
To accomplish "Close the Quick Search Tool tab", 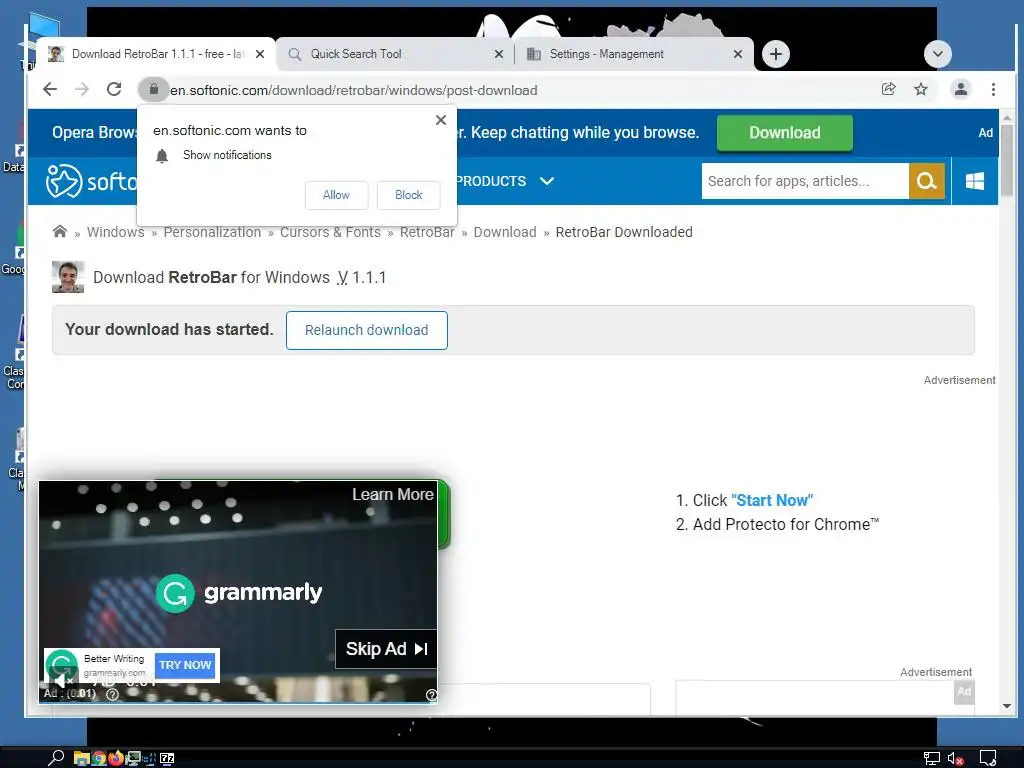I will tap(499, 54).
